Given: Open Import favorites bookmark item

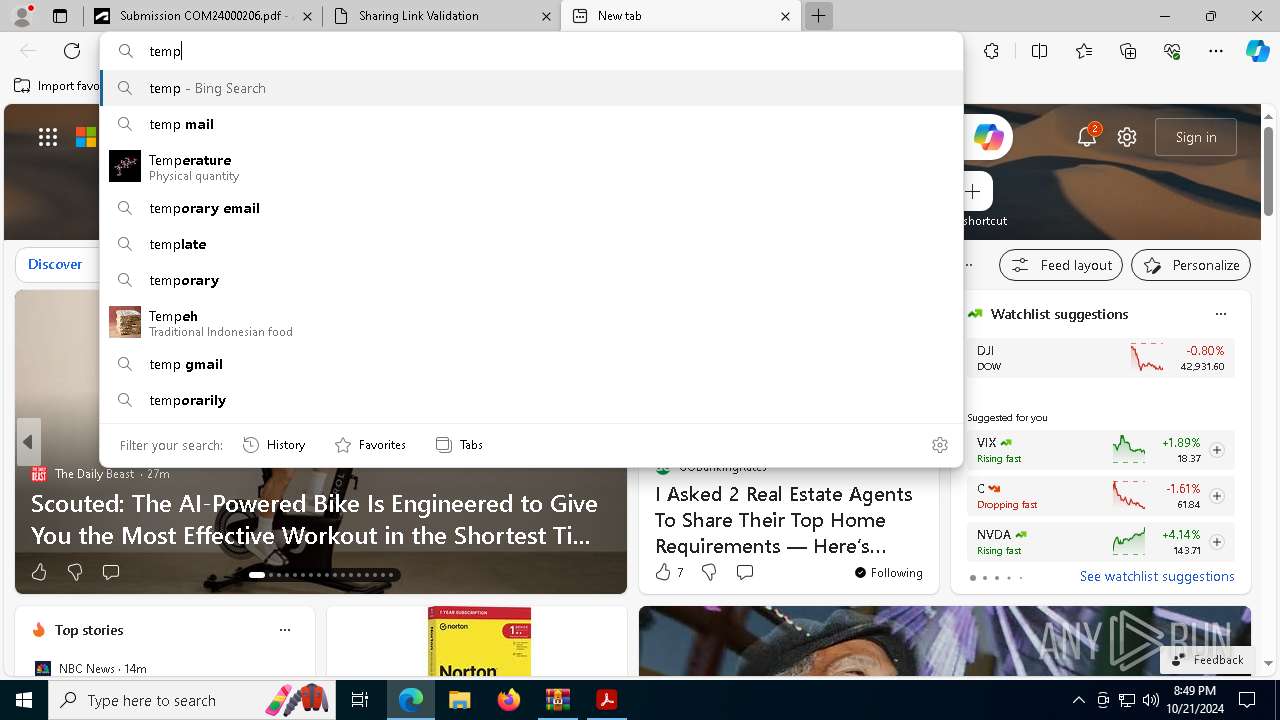Looking at the screenshot, I should pos(56,86).
